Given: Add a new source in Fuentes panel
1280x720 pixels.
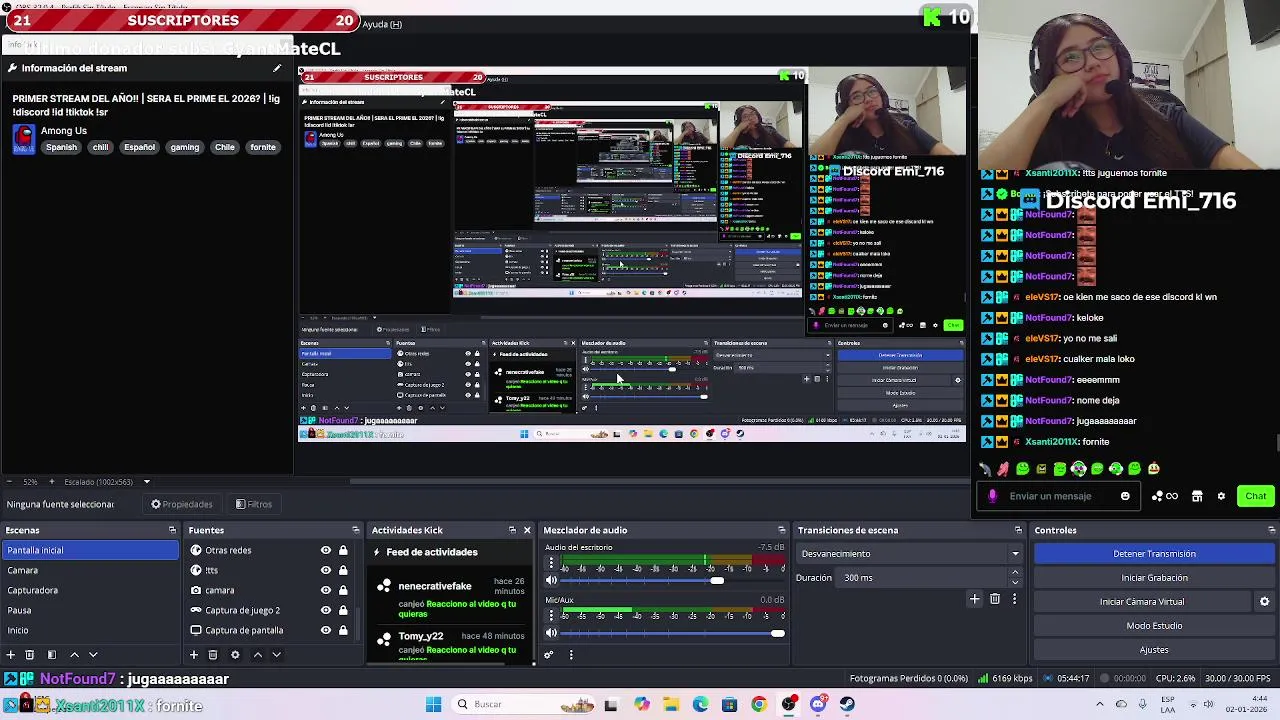Looking at the screenshot, I should click(x=194, y=655).
